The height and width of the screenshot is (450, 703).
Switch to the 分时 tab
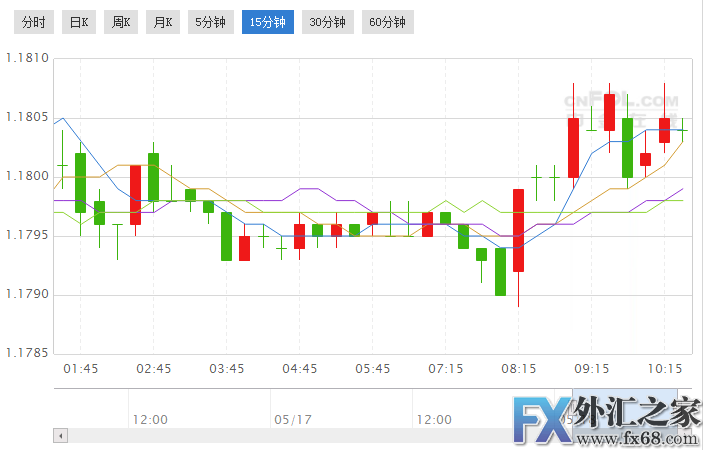click(x=33, y=22)
